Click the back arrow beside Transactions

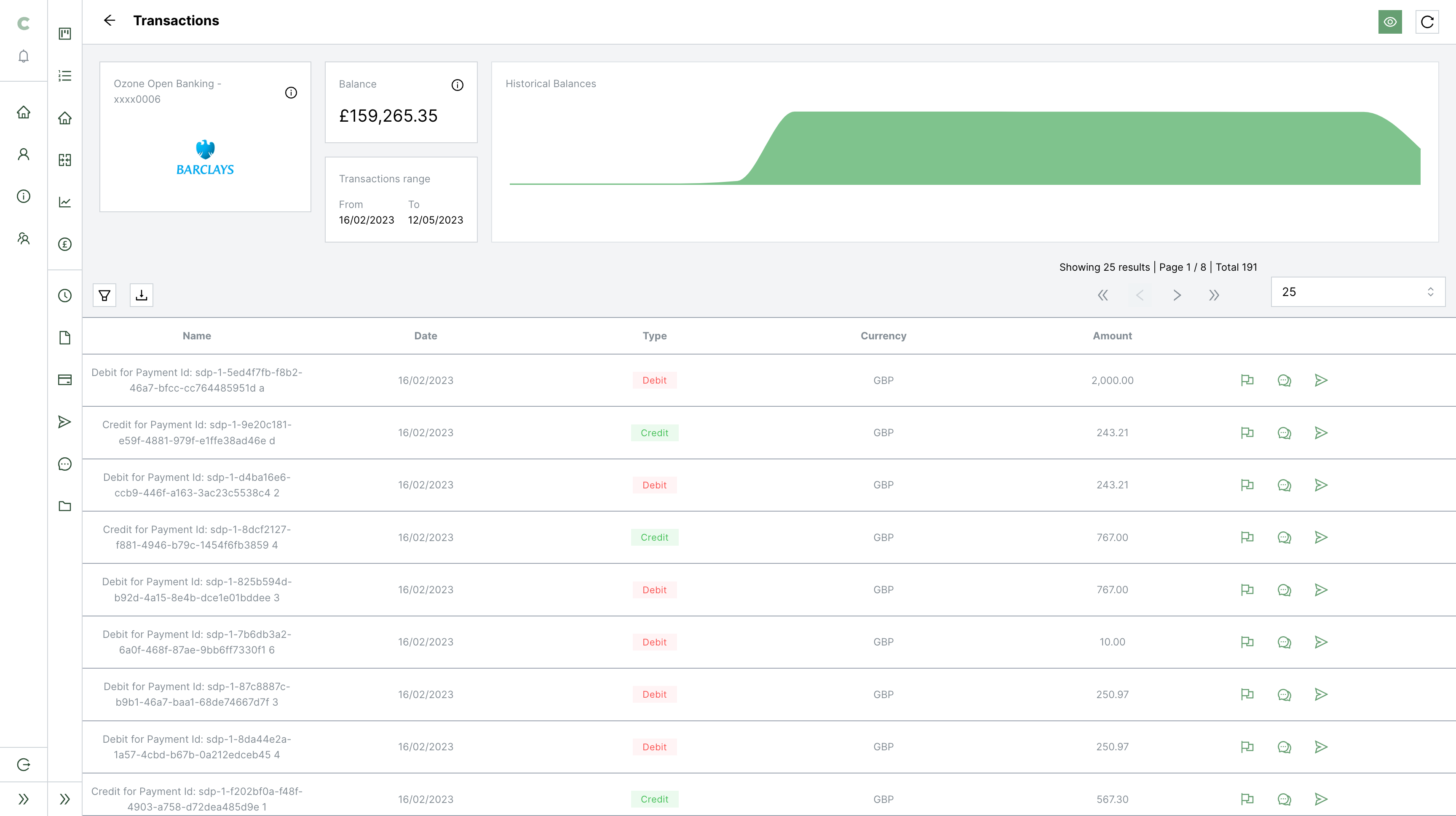click(x=110, y=20)
